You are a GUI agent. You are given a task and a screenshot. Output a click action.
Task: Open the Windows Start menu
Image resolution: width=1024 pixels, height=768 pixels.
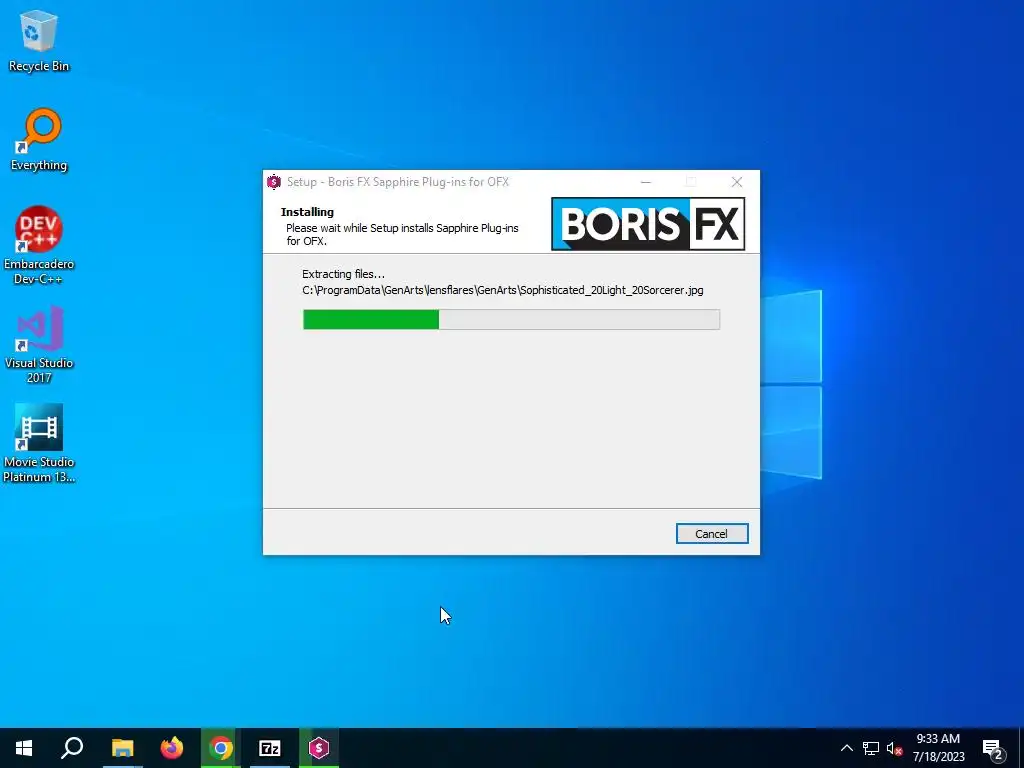24,748
